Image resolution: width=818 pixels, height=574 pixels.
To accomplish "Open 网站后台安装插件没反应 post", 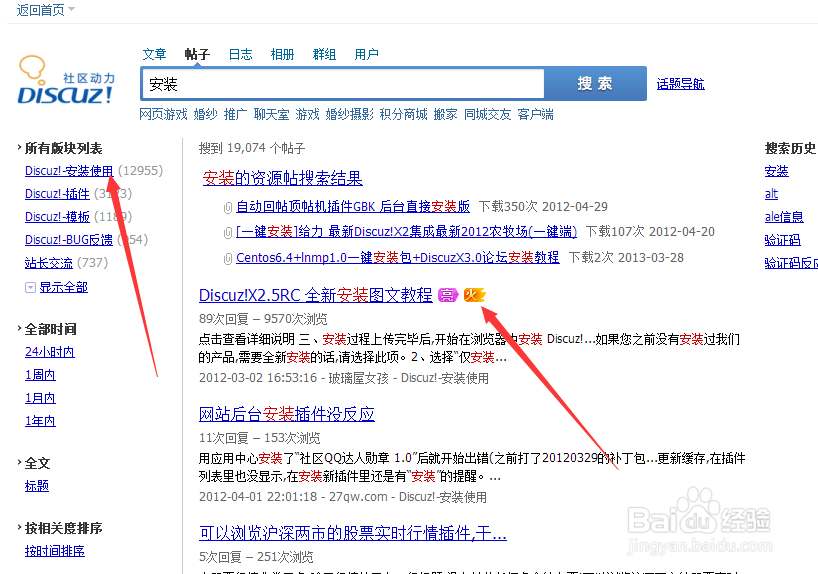I will tap(286, 414).
